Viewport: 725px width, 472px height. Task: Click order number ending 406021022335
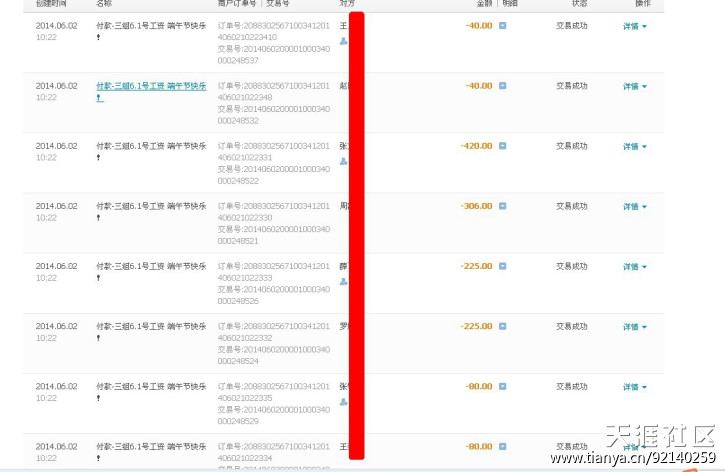274,392
